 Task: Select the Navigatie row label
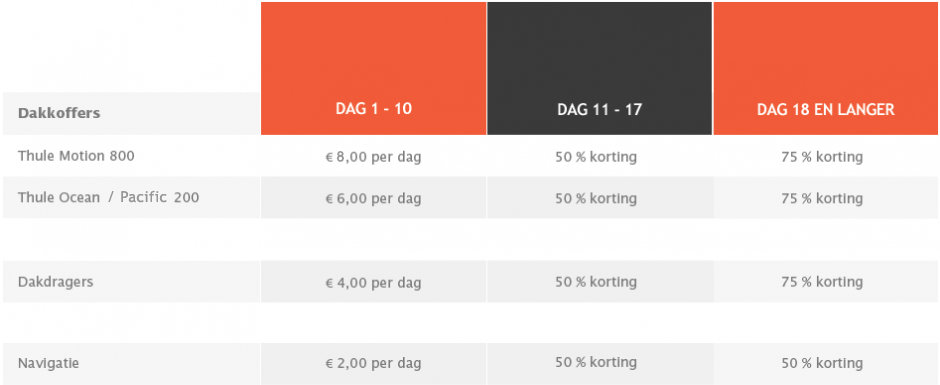coord(49,363)
